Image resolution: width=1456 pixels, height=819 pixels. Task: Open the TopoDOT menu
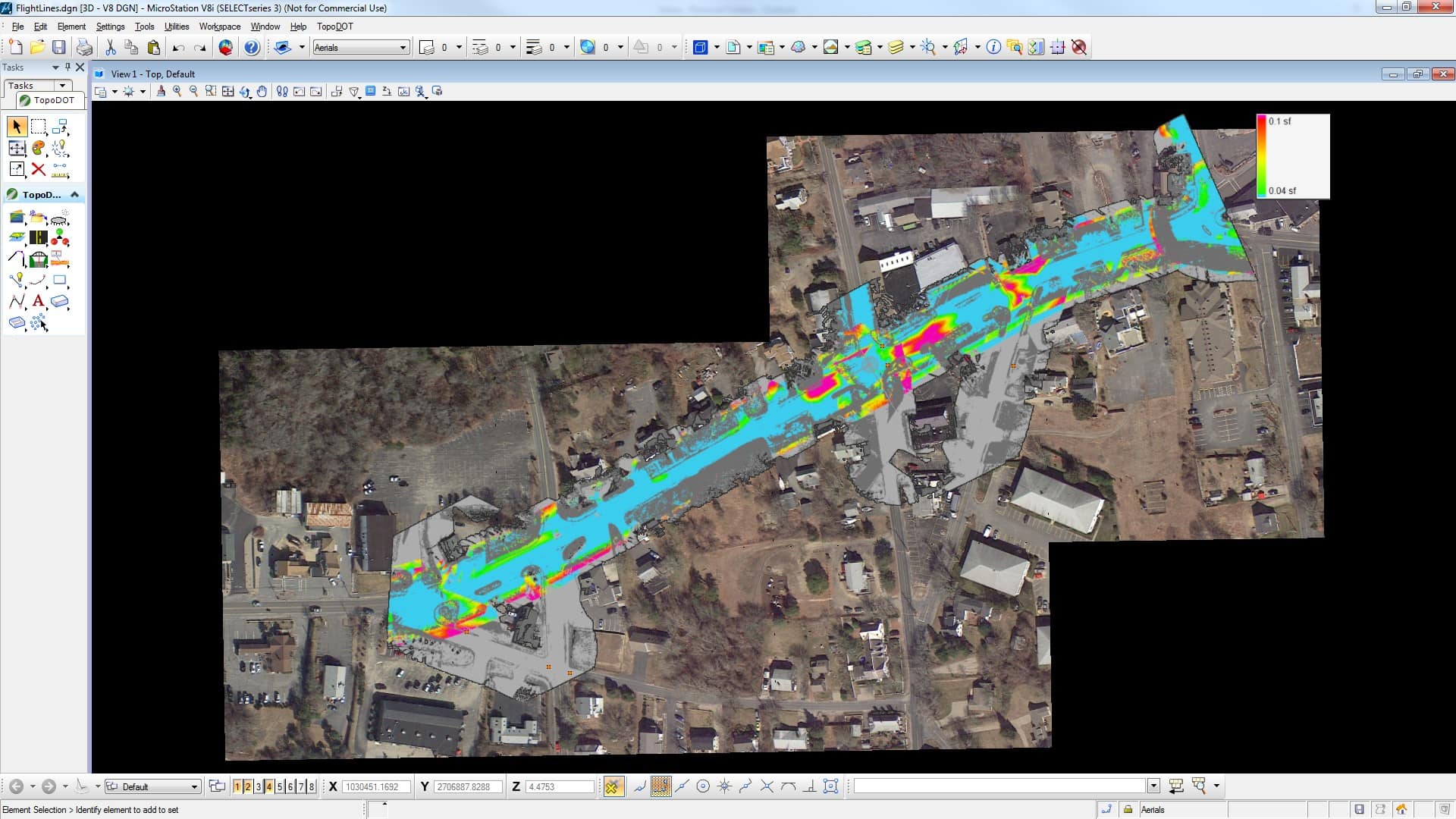(x=334, y=27)
